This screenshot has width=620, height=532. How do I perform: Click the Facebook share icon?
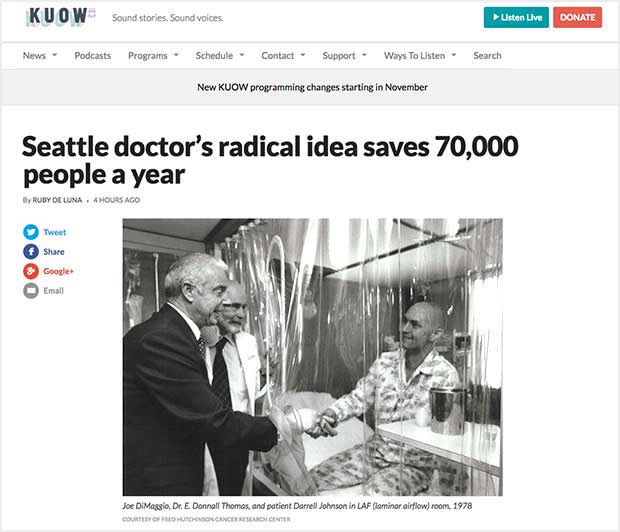coord(31,252)
